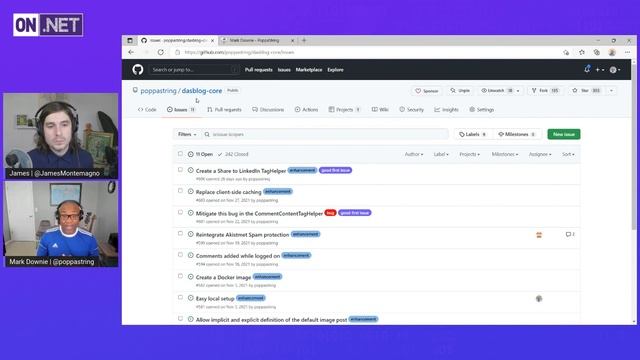
Task: Click the Unpin button
Action: click(460, 91)
